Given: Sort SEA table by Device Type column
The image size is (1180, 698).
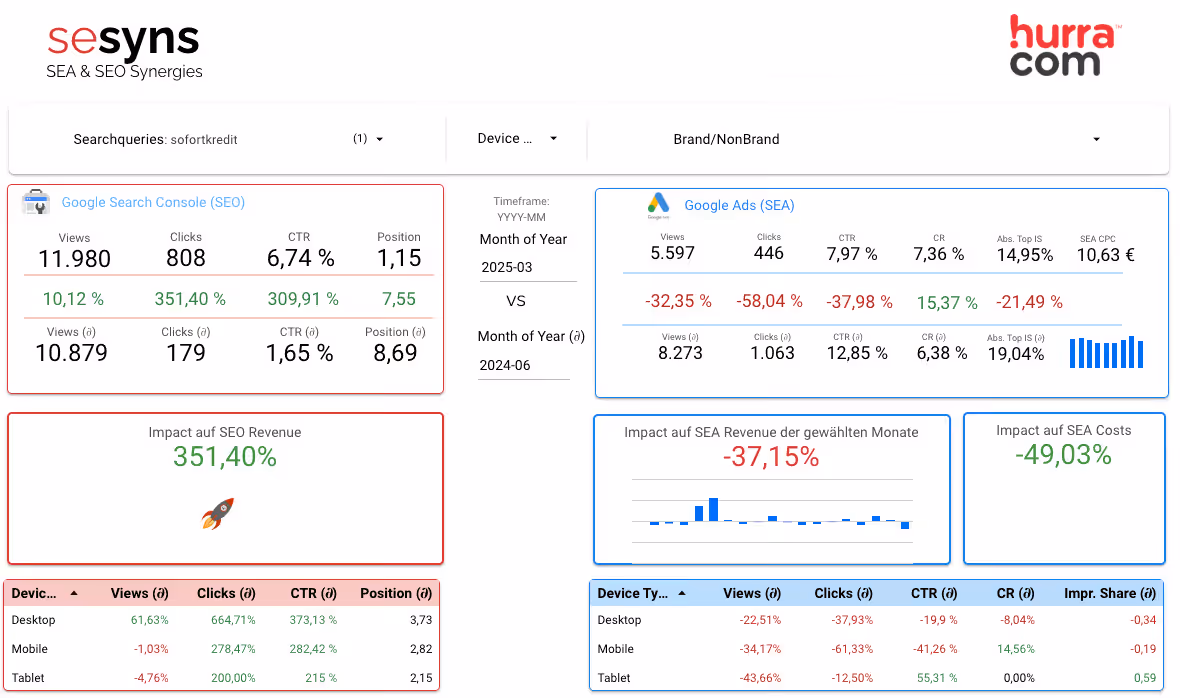Looking at the screenshot, I should coord(641,593).
